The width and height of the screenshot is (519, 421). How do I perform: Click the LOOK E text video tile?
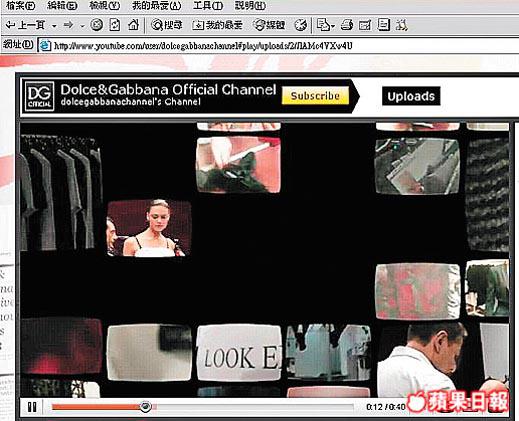coord(239,353)
